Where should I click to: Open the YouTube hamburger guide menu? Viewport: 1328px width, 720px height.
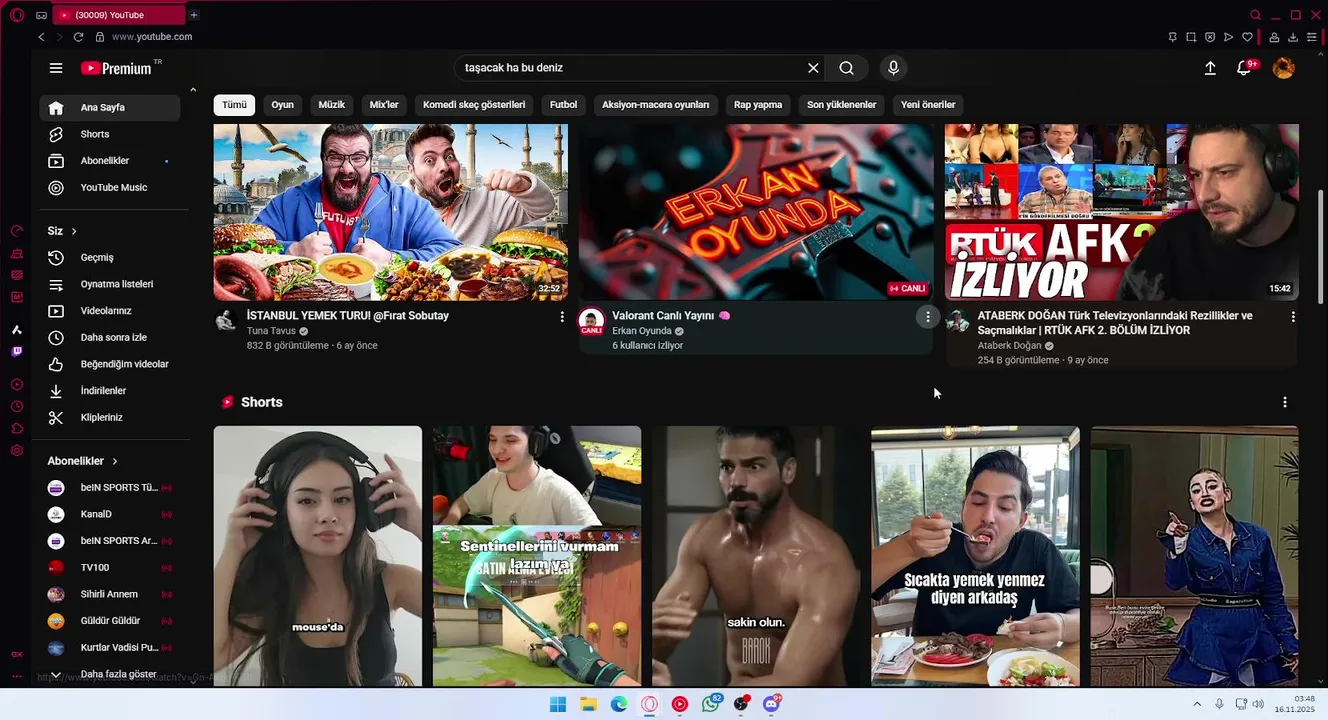point(56,68)
